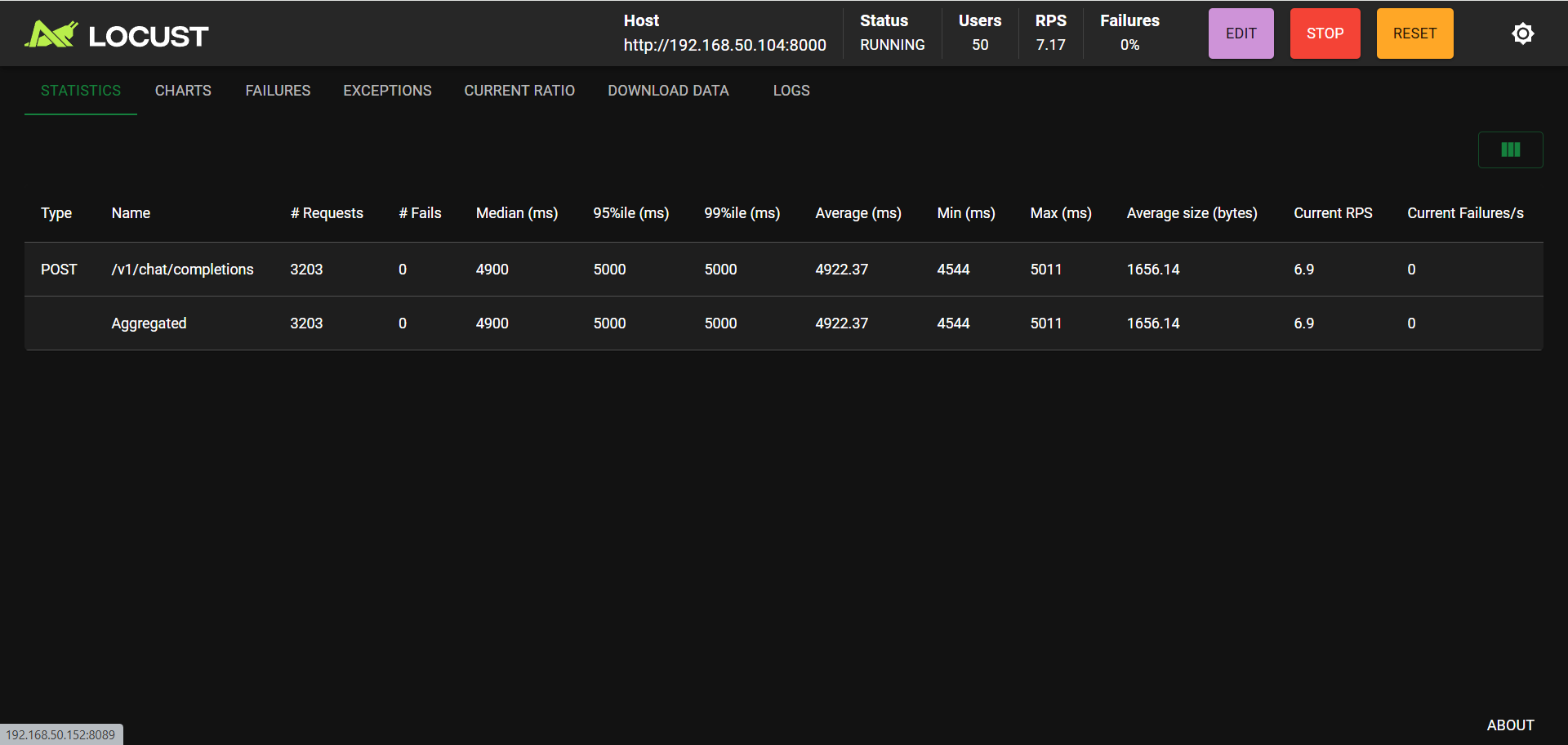
Task: Open the FAILURES tab
Action: point(278,91)
